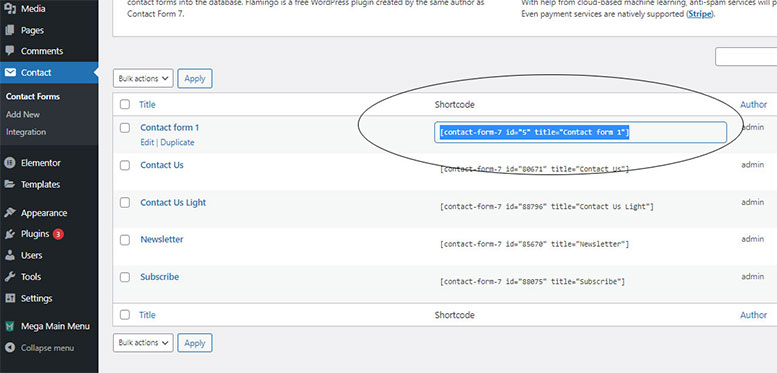Click the Plugins plug icon
The height and width of the screenshot is (373, 777).
(x=10, y=234)
